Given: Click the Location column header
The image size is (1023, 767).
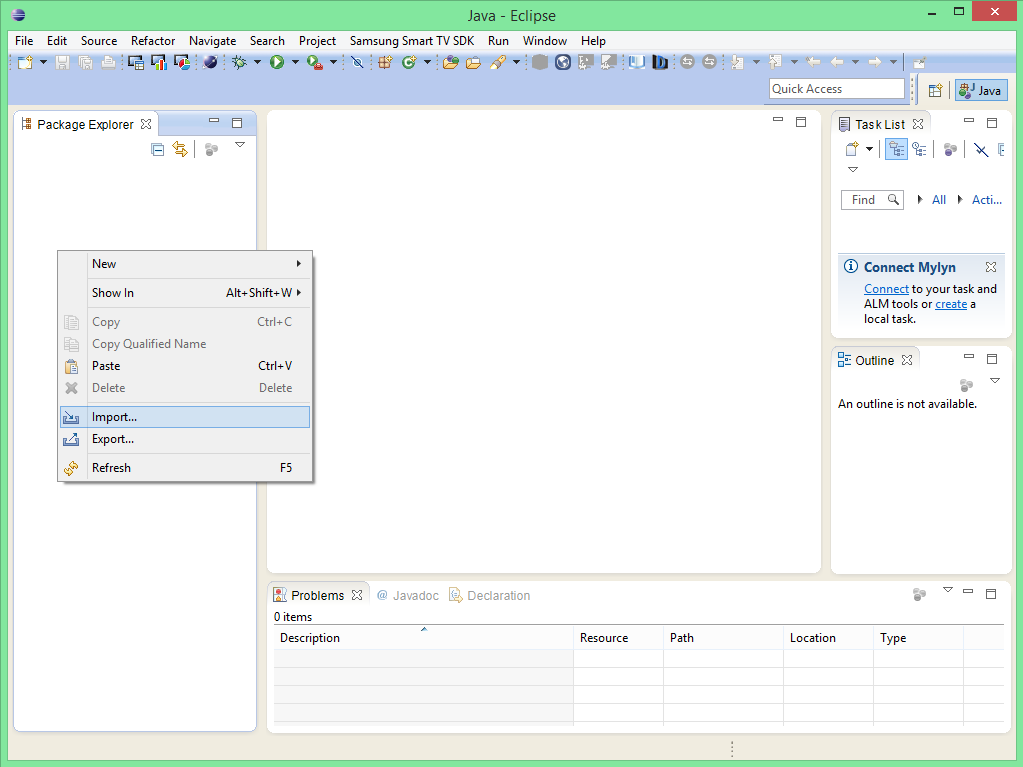Looking at the screenshot, I should [x=829, y=638].
